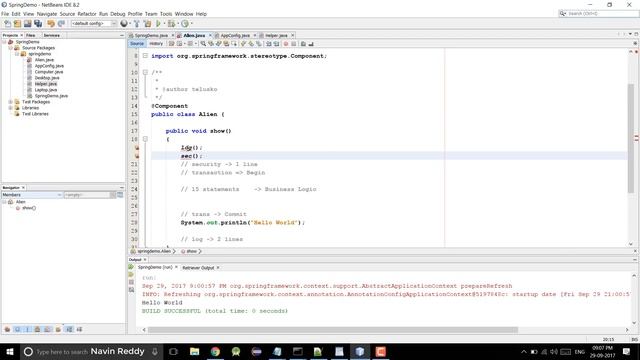Viewport: 640px width, 360px height.
Task: Open the notification center icon in system tray
Action: 626,351
